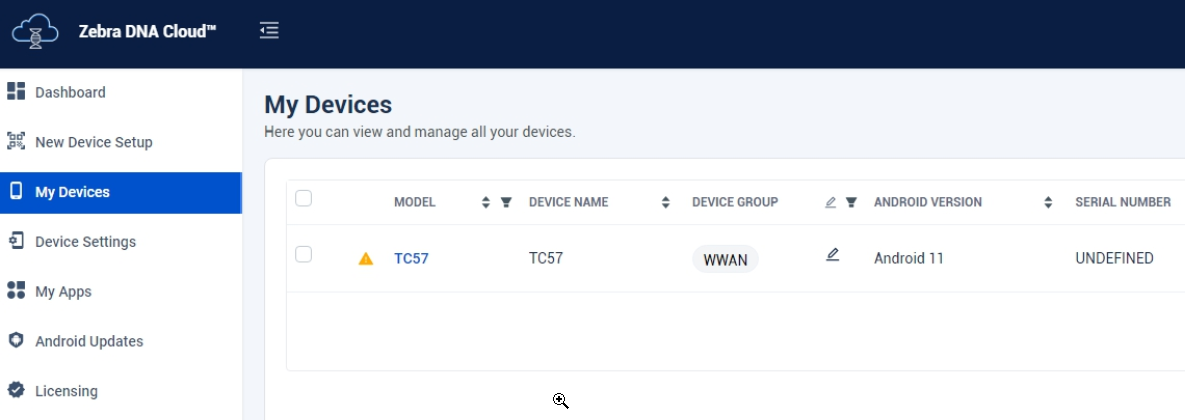
Task: Click the WWAN device group tag
Action: 725,259
